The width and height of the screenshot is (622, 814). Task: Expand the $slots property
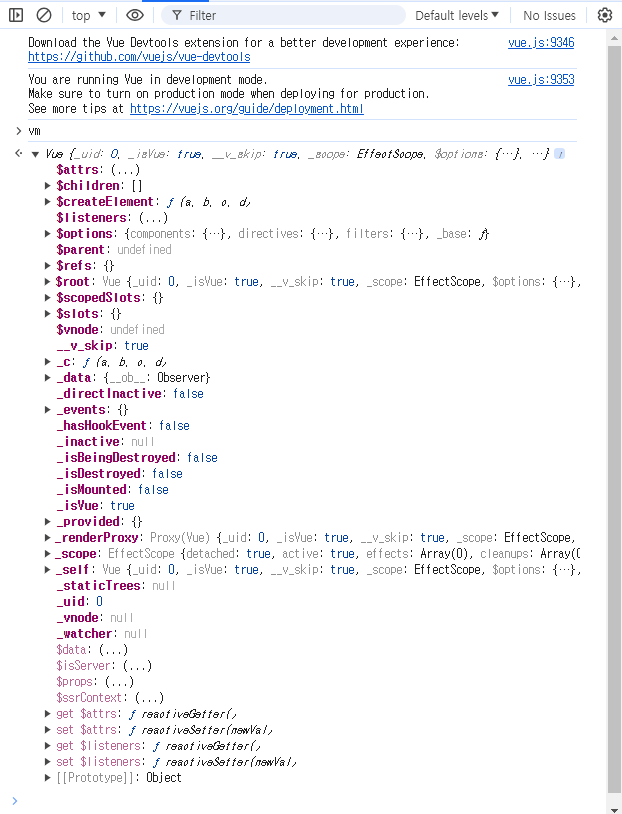[47, 314]
